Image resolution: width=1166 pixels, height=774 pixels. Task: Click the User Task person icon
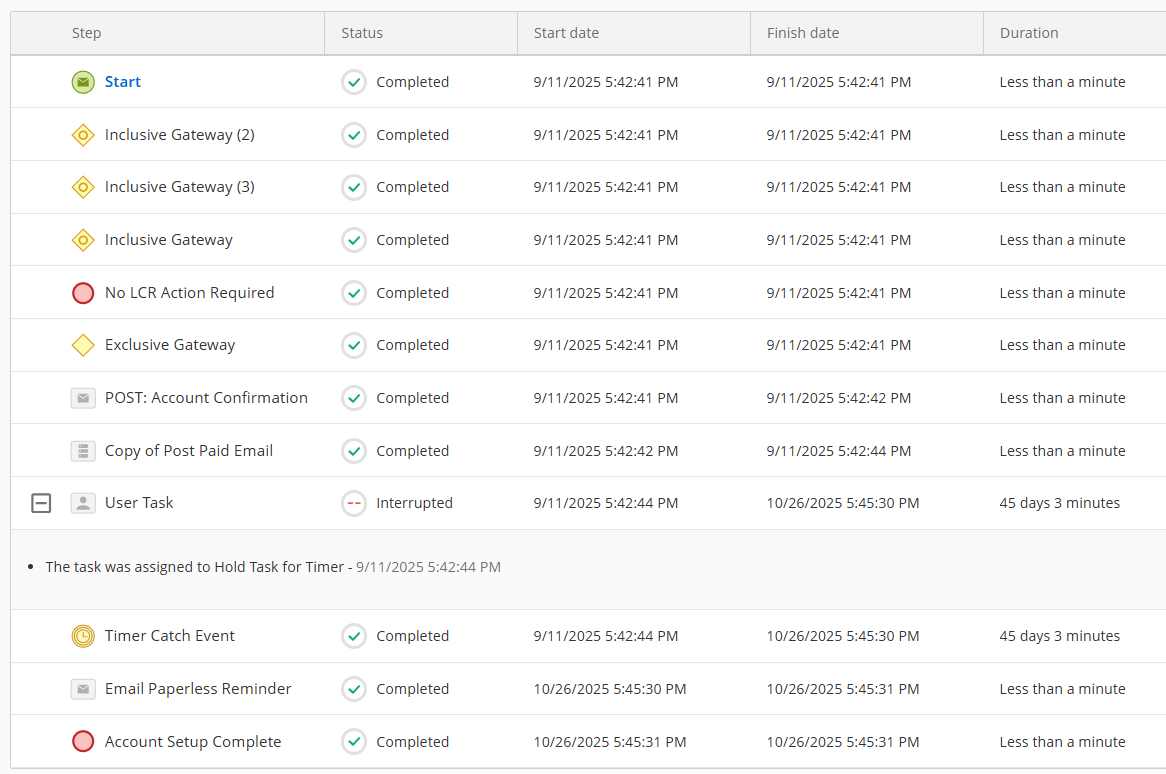(83, 503)
